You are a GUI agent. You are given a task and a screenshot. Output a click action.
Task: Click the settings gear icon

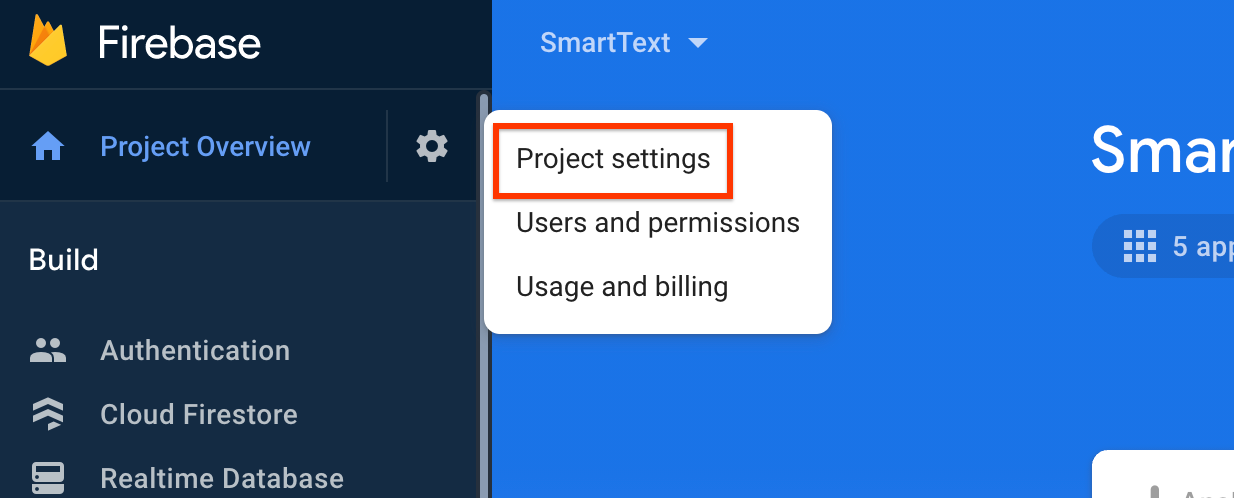click(x=432, y=146)
